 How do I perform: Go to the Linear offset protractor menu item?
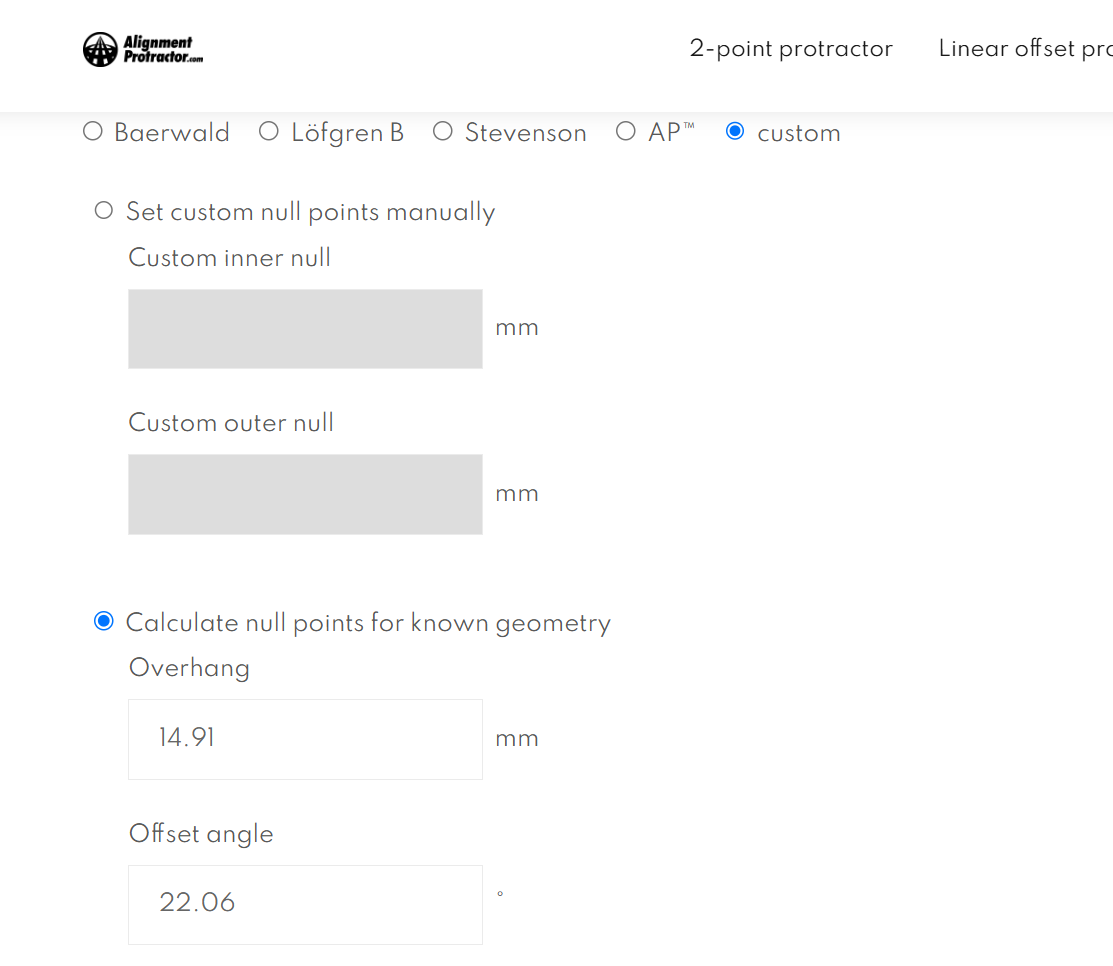pyautogui.click(x=1025, y=49)
